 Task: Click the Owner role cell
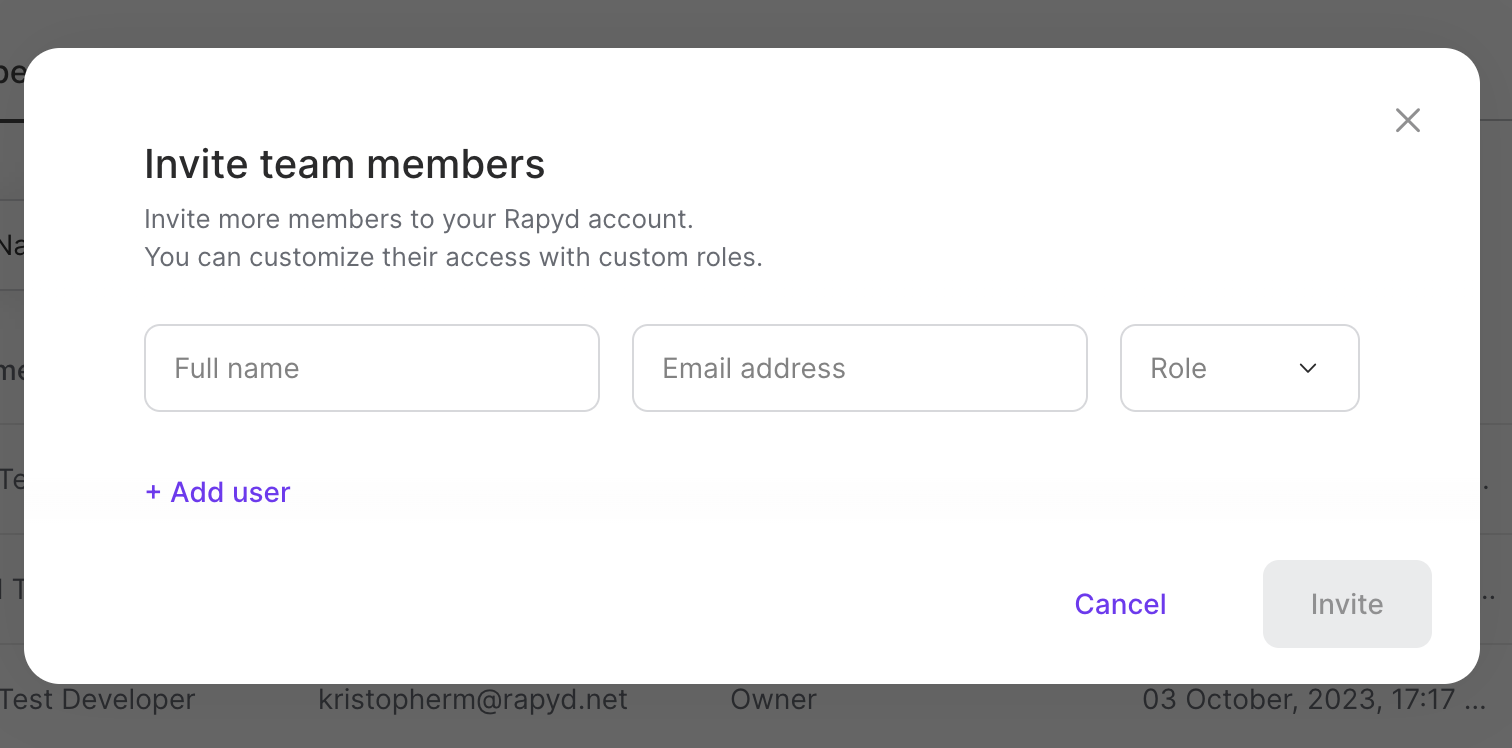click(773, 700)
